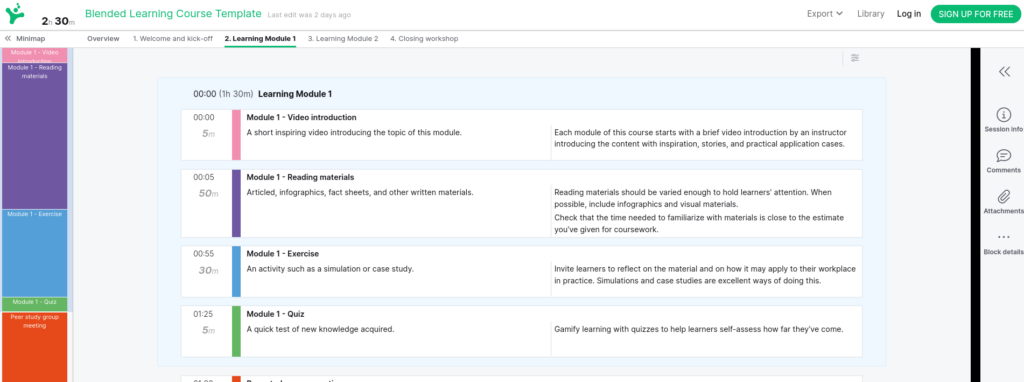Click start time 01:25 of Quiz block

click(x=203, y=313)
